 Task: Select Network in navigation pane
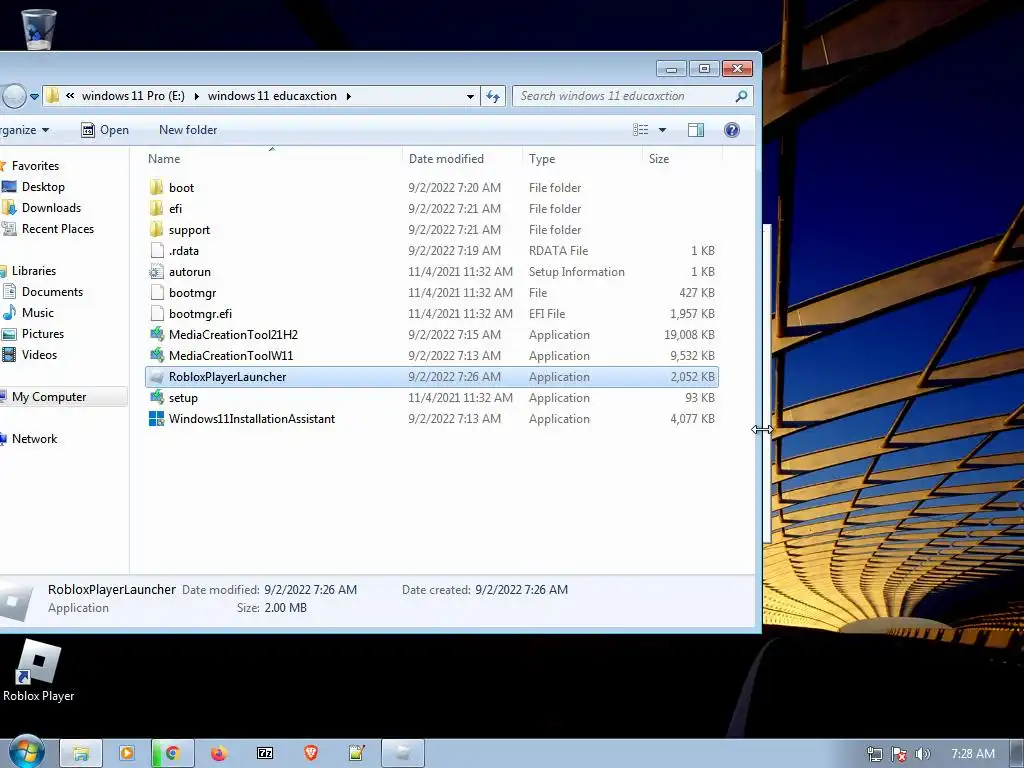pos(34,439)
